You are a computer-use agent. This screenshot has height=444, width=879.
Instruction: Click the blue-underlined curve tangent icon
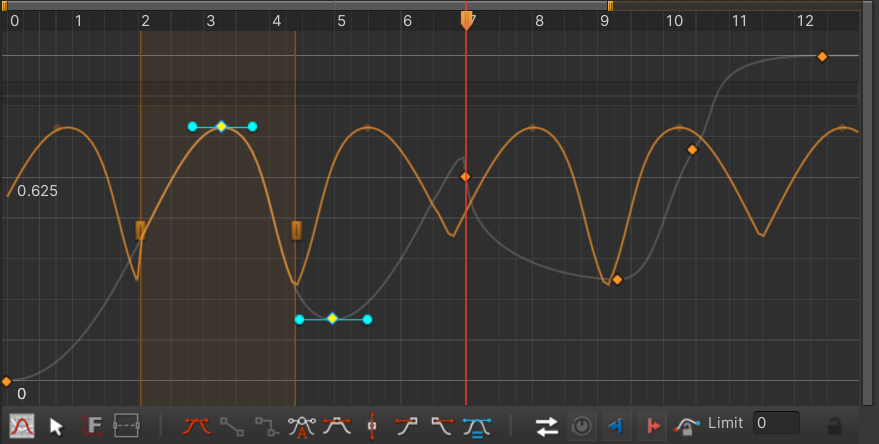476,426
